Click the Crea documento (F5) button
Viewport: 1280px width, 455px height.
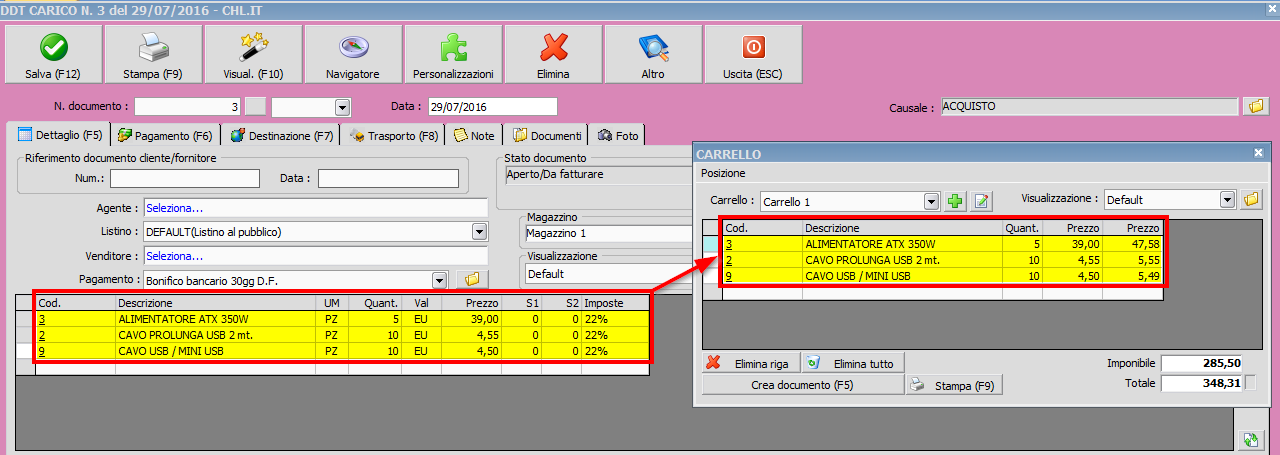point(803,385)
